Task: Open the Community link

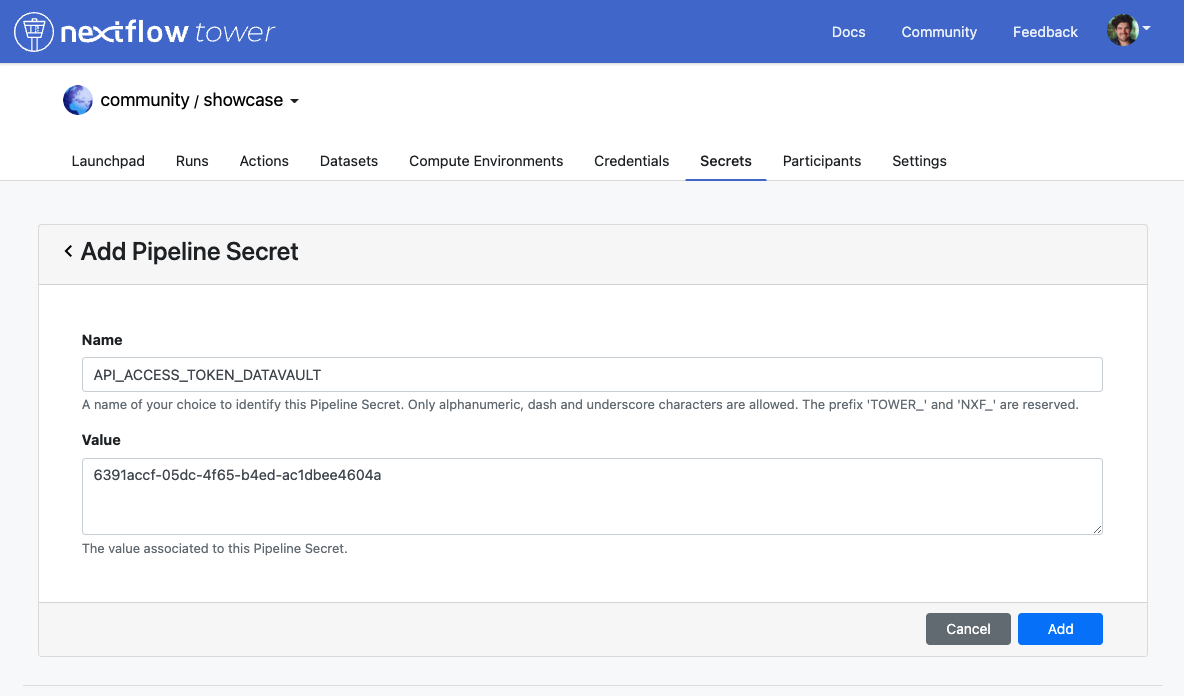Action: pos(938,31)
